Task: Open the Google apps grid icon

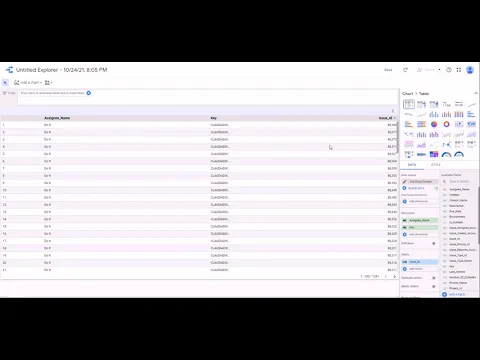Action: [459, 70]
